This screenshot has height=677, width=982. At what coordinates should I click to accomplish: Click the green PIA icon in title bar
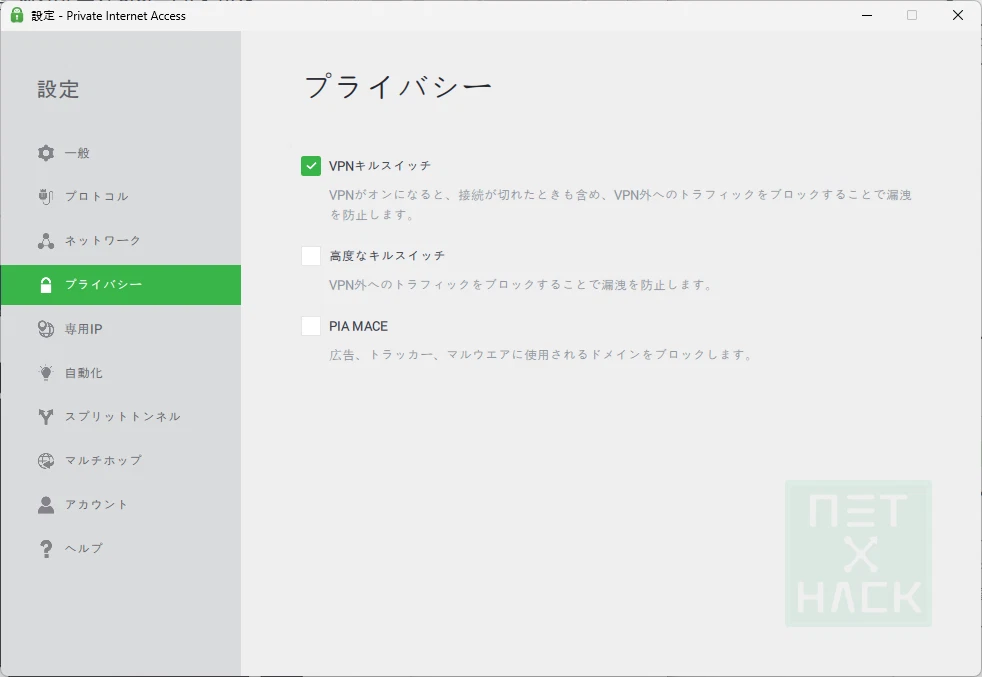coord(17,15)
